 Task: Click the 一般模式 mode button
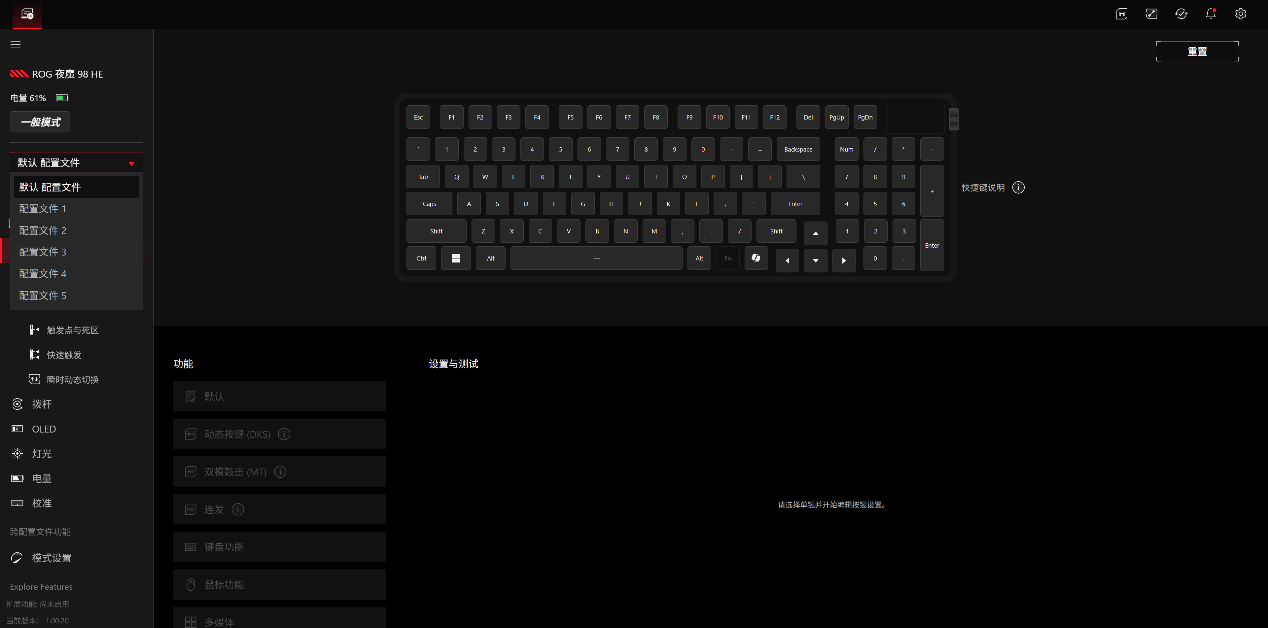coord(40,122)
